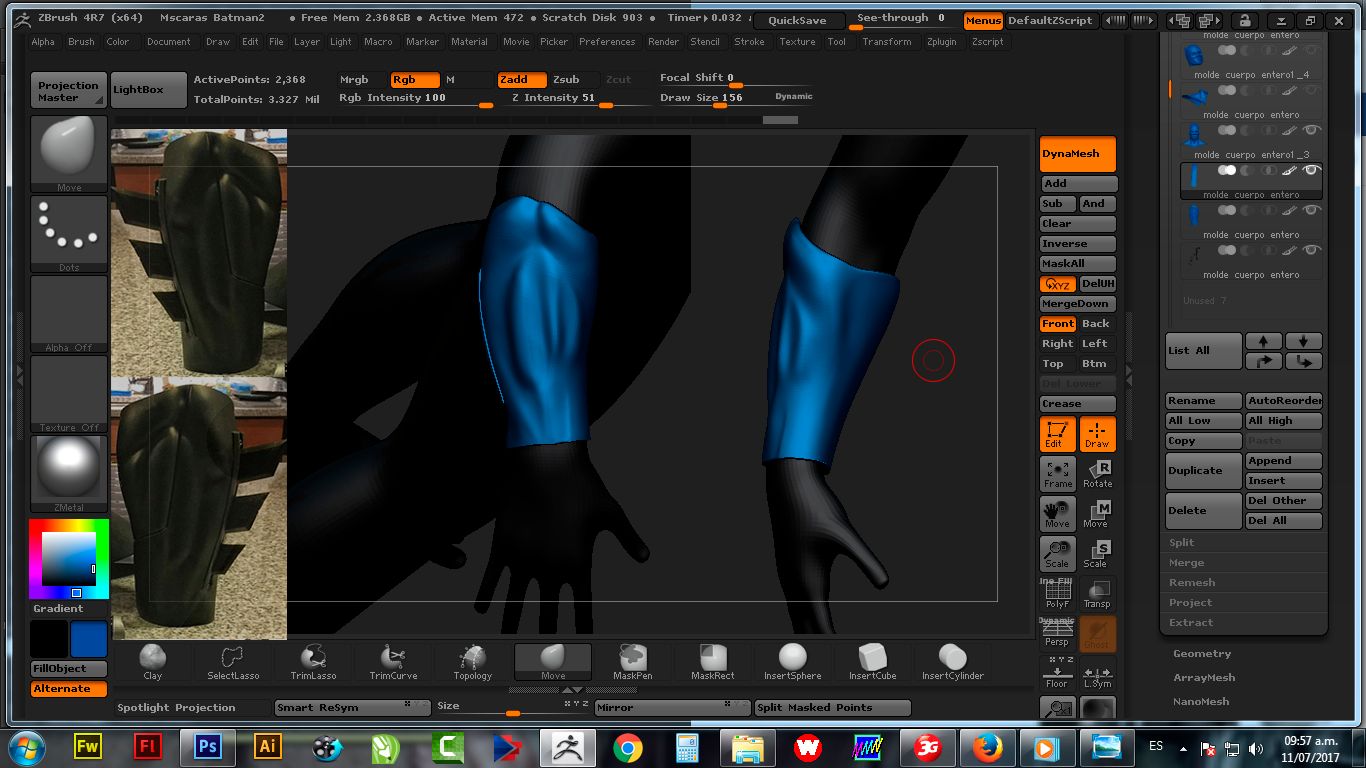1366x768 pixels.
Task: Toggle L.Sym local symmetry
Action: (x=1097, y=673)
